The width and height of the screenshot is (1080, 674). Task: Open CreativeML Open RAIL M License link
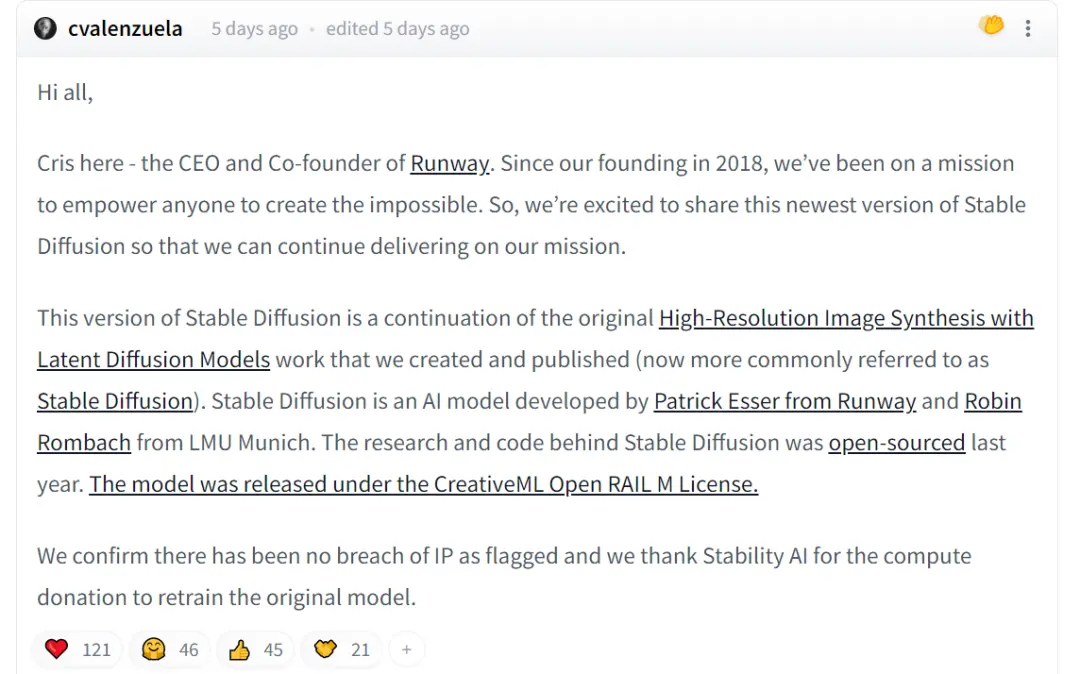click(x=423, y=484)
